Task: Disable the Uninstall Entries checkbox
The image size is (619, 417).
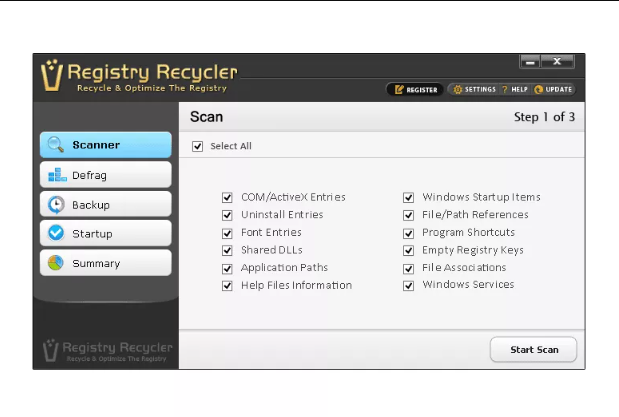Action: [x=227, y=215]
